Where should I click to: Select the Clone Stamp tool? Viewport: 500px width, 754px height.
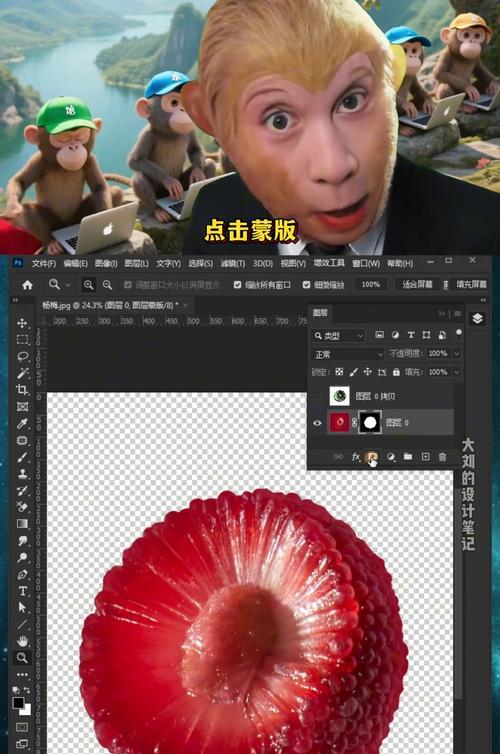[x=22, y=474]
